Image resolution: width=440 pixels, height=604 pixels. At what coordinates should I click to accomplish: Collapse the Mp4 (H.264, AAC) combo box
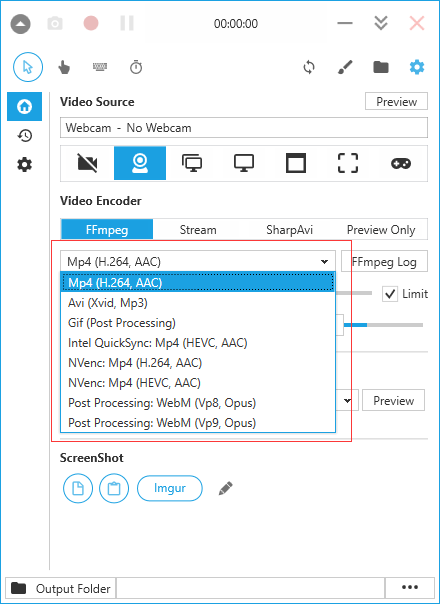coord(198,262)
